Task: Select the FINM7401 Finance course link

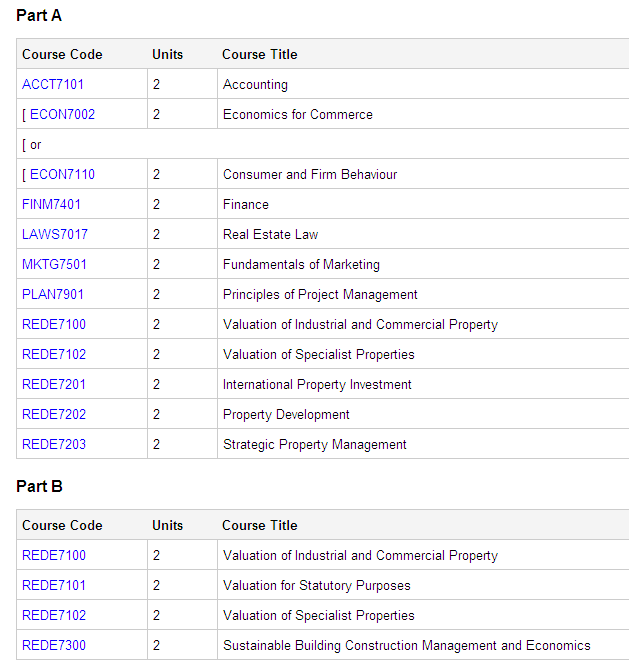Action: (52, 205)
